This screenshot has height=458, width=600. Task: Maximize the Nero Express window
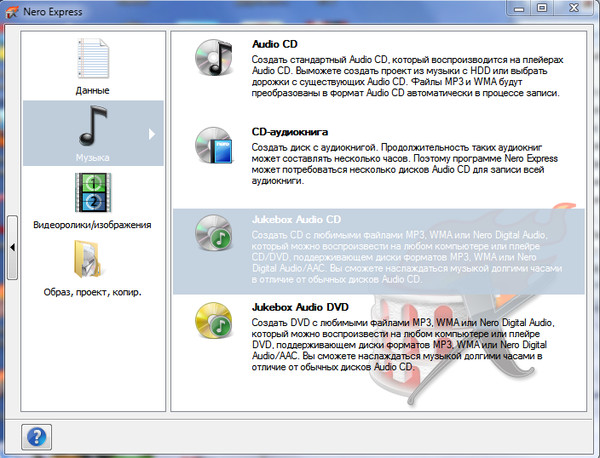pos(542,8)
